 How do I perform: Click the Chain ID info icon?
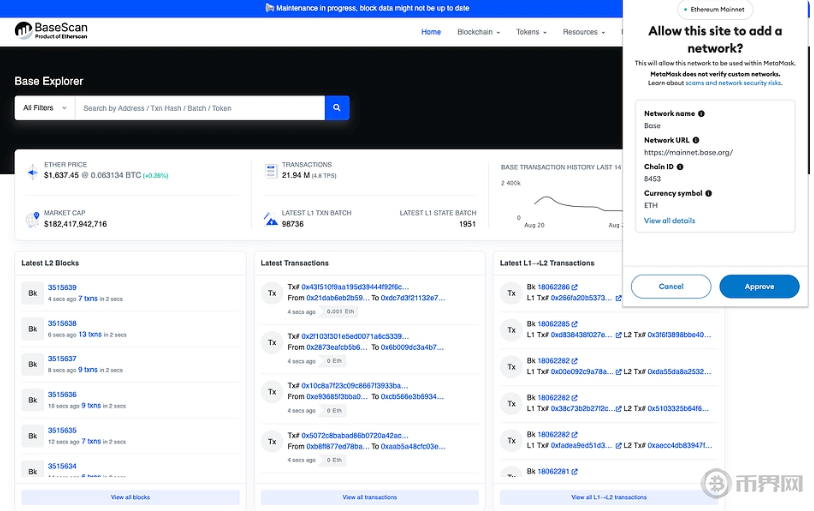tap(682, 167)
